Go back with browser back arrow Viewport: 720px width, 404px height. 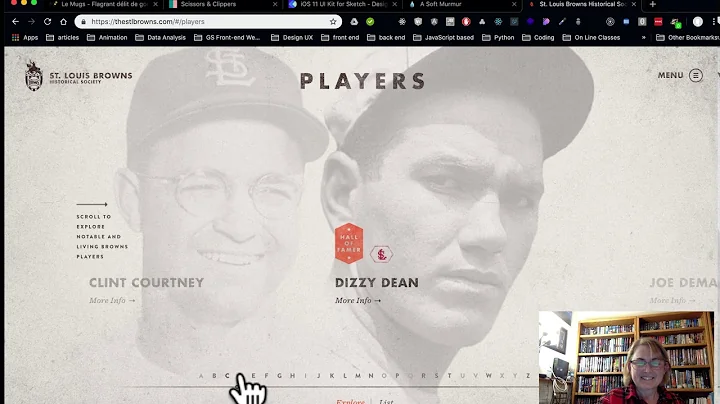pyautogui.click(x=15, y=22)
